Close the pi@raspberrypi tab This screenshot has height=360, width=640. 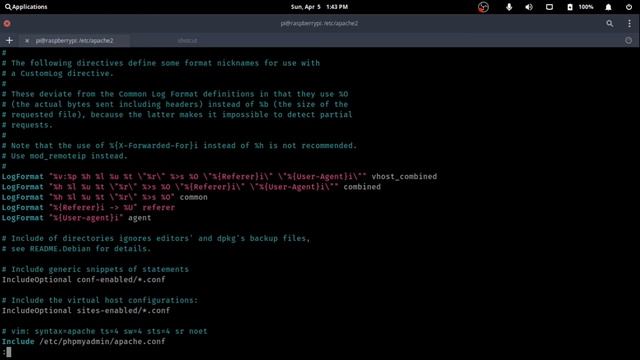pyautogui.click(x=27, y=40)
